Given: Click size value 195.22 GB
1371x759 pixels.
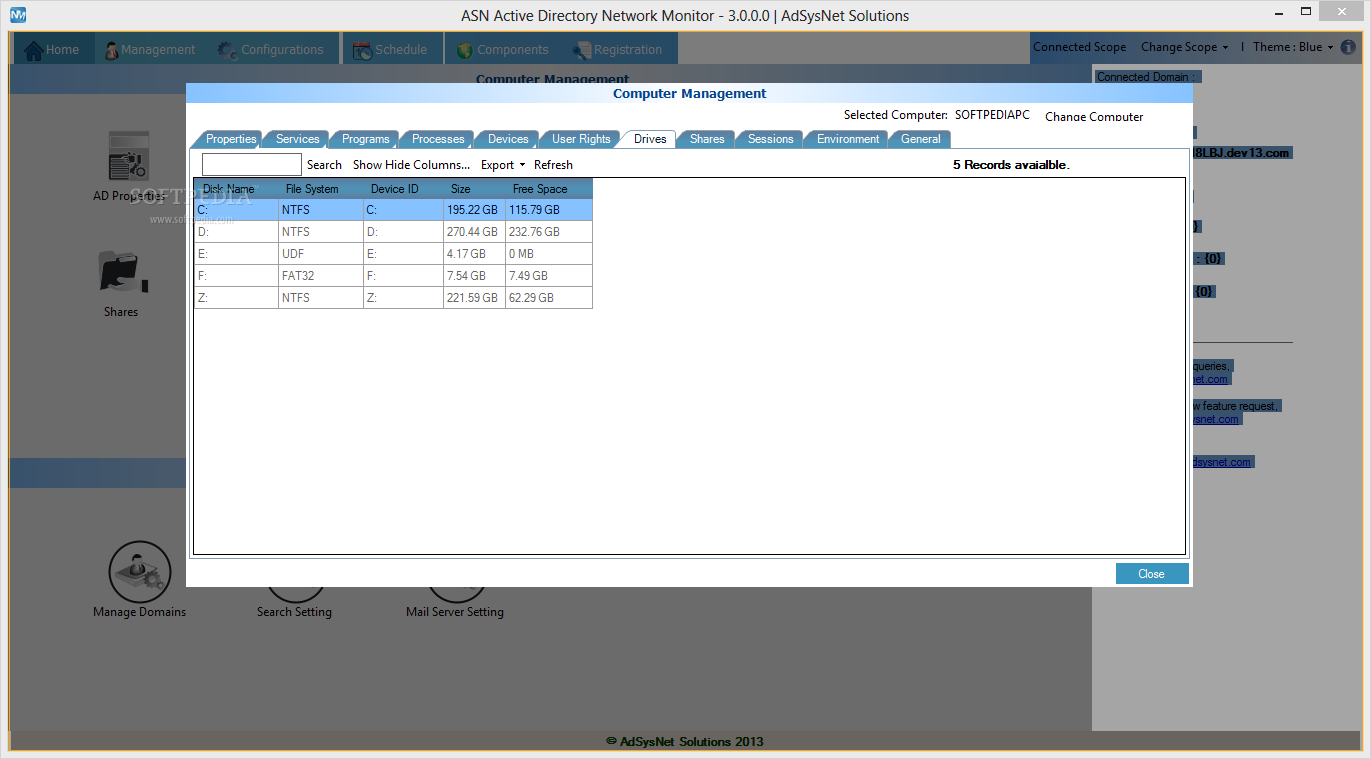Looking at the screenshot, I should pos(474,210).
